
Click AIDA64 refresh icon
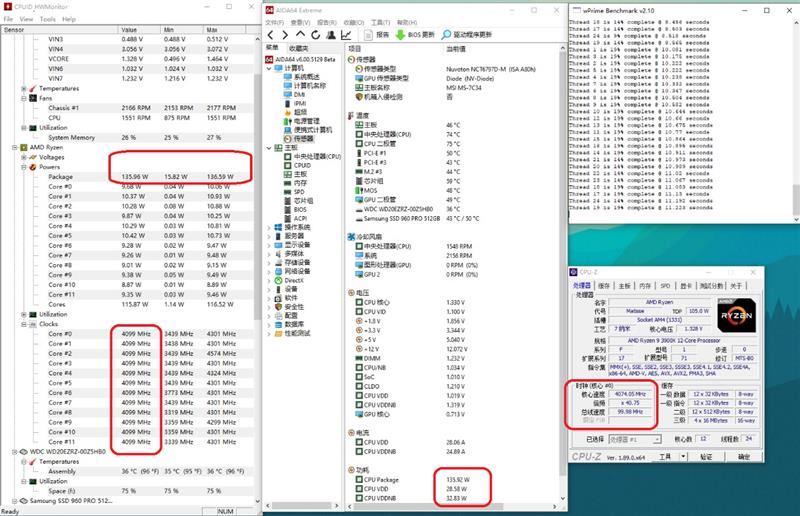pyautogui.click(x=315, y=35)
